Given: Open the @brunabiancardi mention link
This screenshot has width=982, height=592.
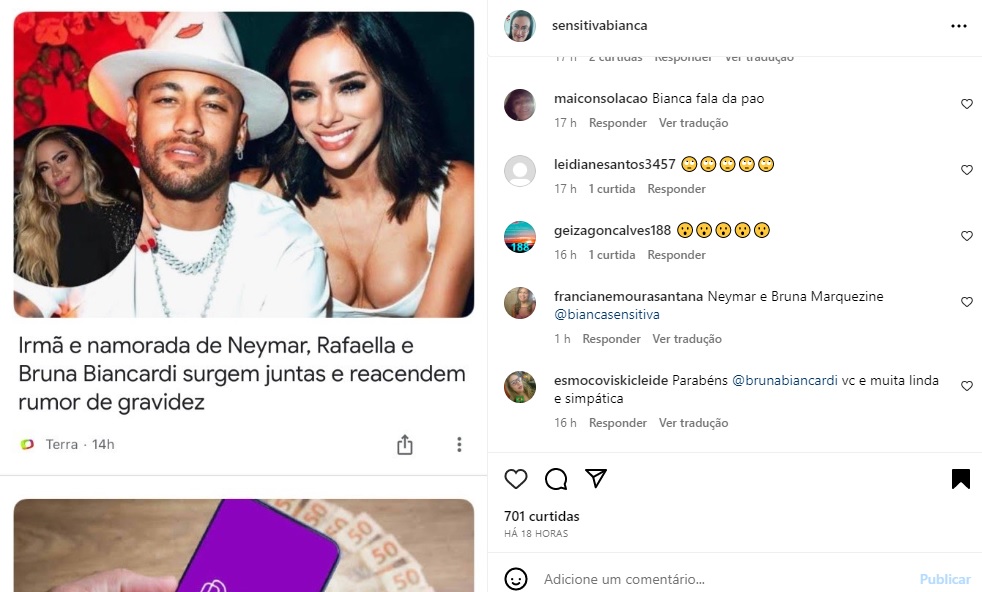Looking at the screenshot, I should [785, 380].
